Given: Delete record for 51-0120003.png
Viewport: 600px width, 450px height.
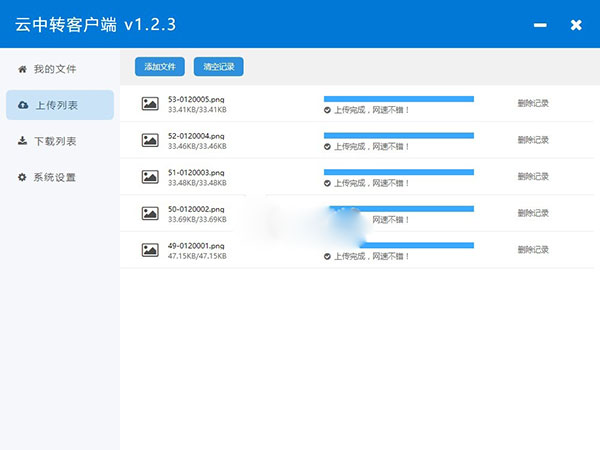Looking at the screenshot, I should tap(533, 176).
